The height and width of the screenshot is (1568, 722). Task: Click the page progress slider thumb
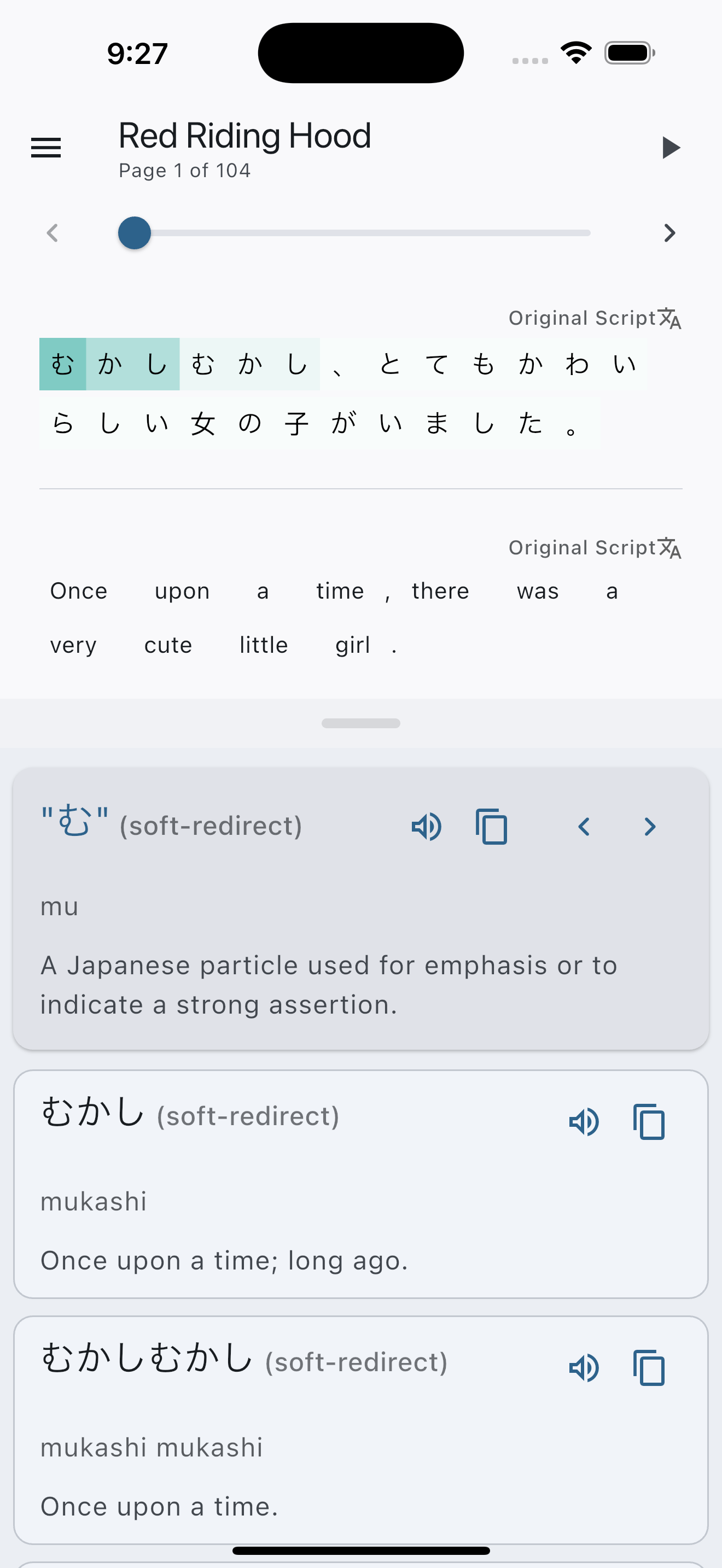click(134, 232)
